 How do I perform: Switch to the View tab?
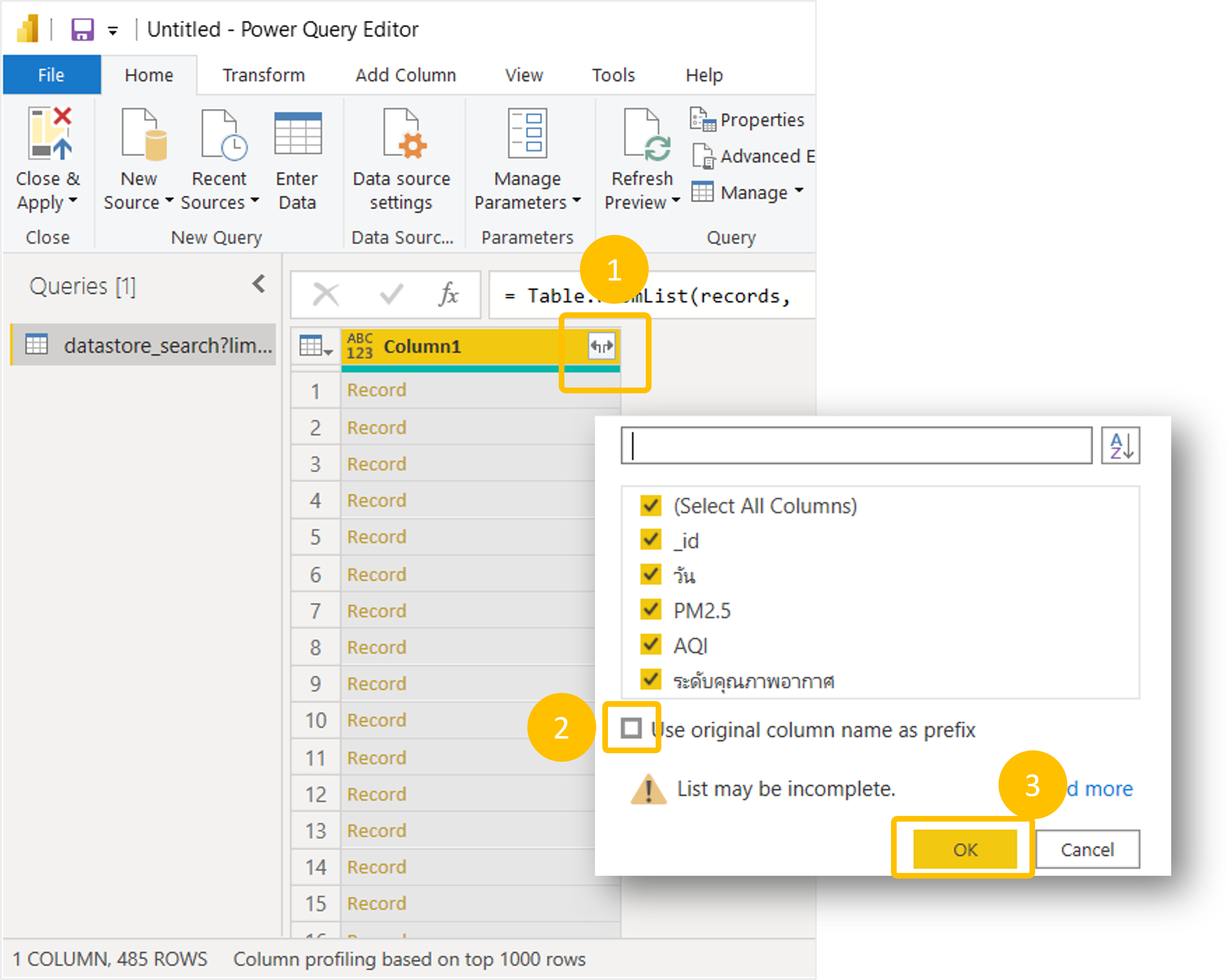point(524,75)
